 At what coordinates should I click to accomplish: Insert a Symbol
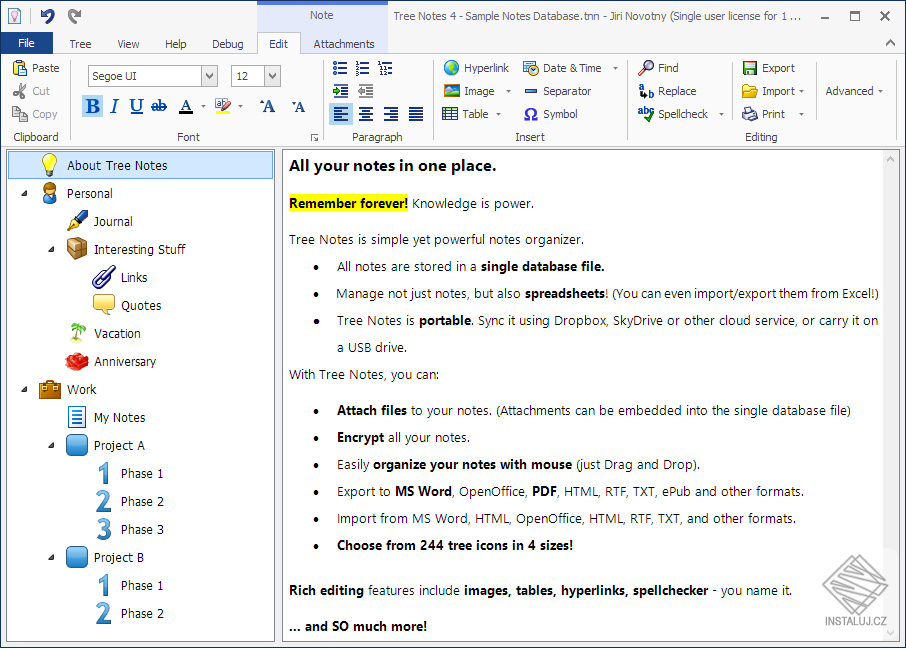tap(550, 114)
